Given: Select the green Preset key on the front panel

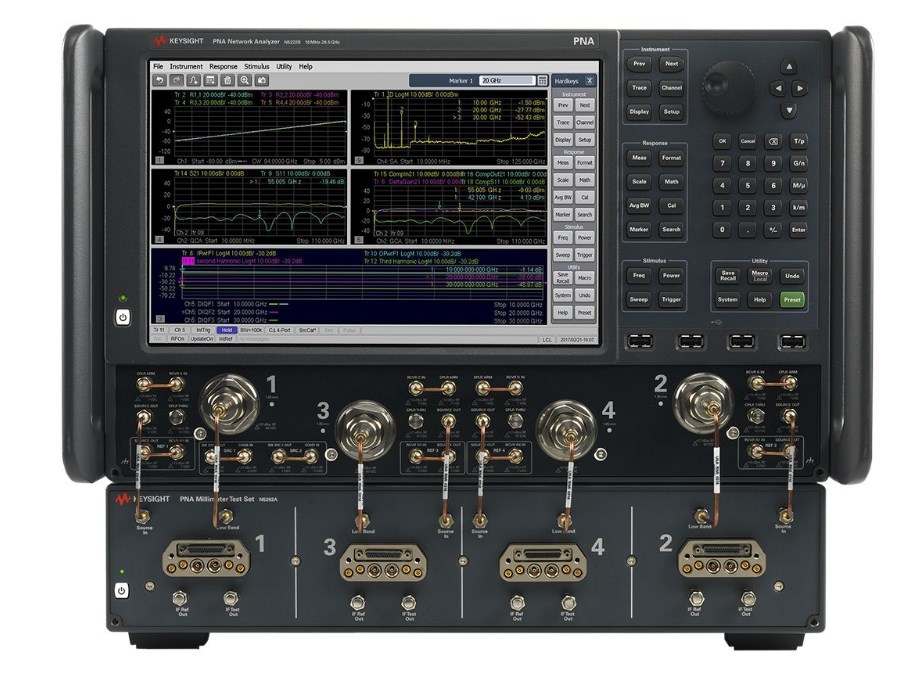Looking at the screenshot, I should pos(792,299).
